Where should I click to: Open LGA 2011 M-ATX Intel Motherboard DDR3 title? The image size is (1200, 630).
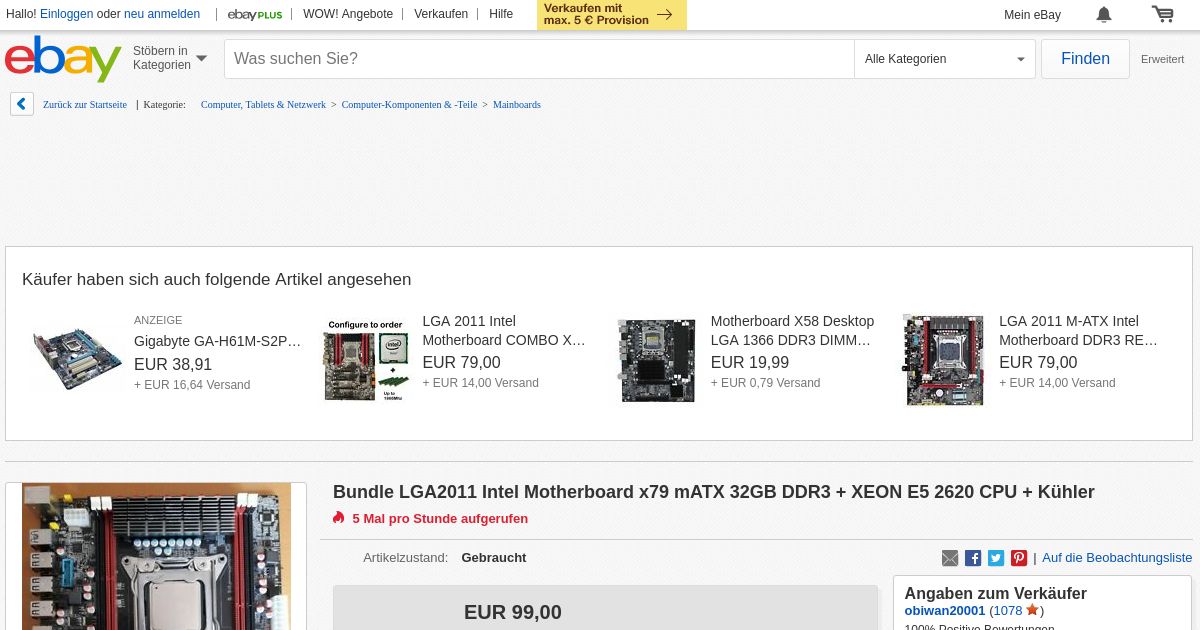1078,330
